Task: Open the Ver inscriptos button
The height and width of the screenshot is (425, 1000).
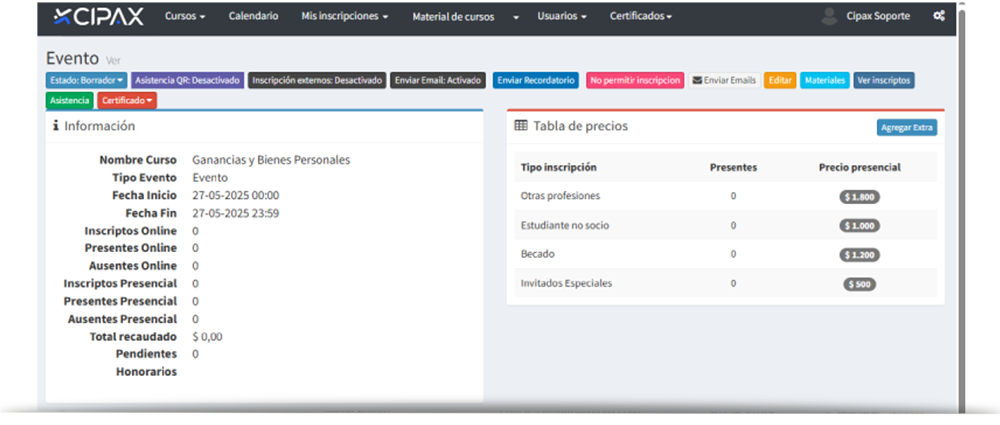Action: coord(883,80)
